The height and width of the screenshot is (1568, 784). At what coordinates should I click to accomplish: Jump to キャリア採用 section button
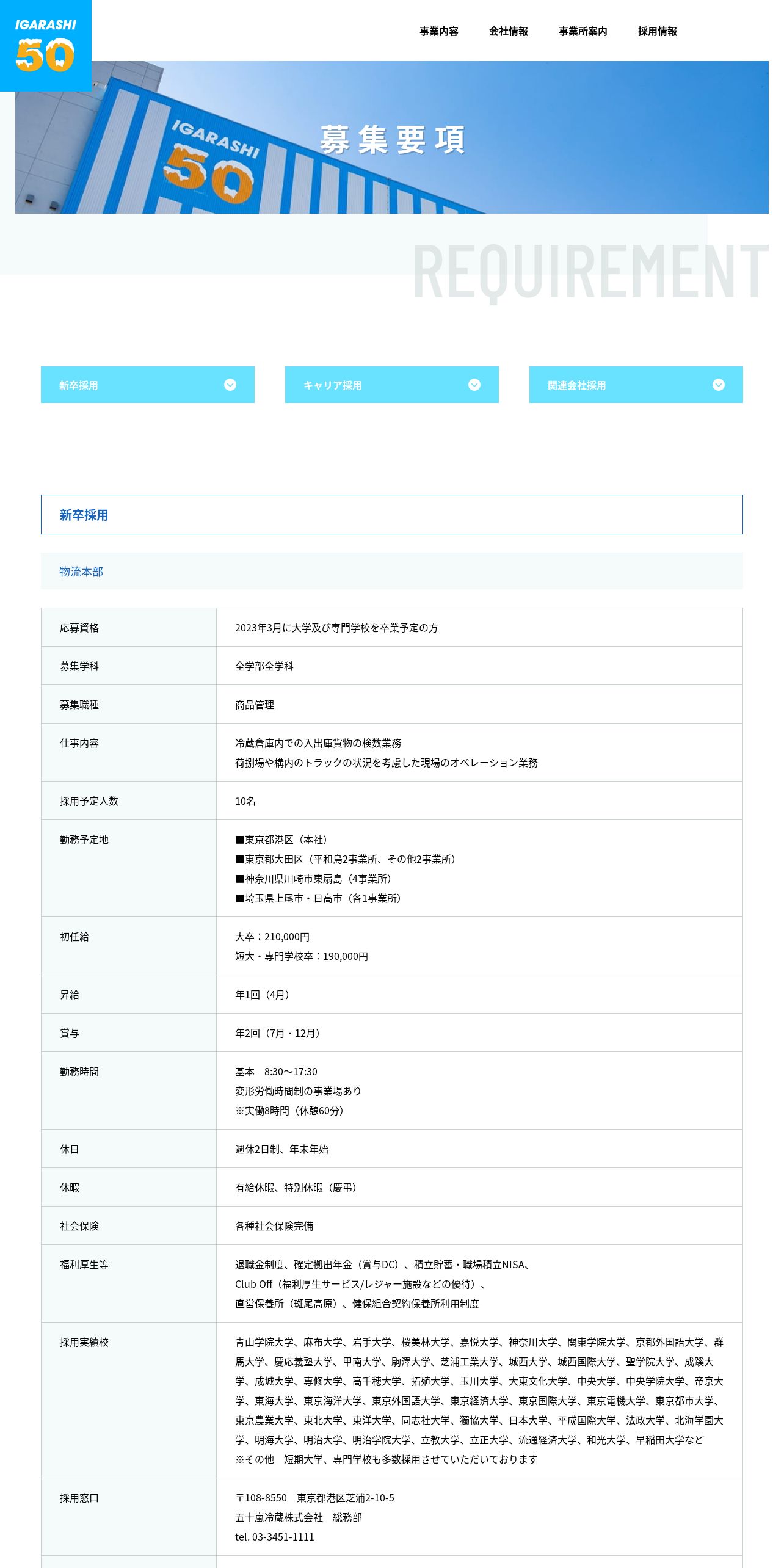[392, 385]
